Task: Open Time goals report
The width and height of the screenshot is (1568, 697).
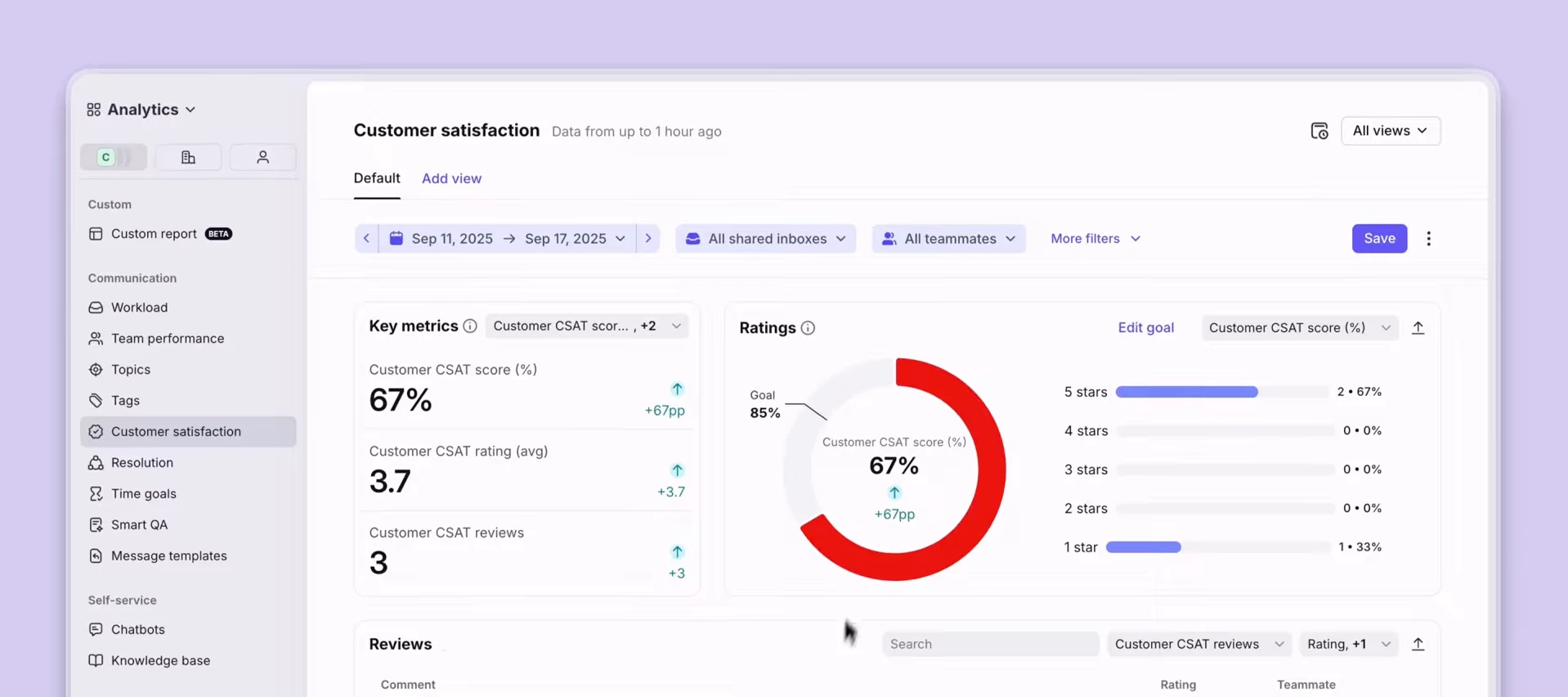Action: click(x=188, y=494)
